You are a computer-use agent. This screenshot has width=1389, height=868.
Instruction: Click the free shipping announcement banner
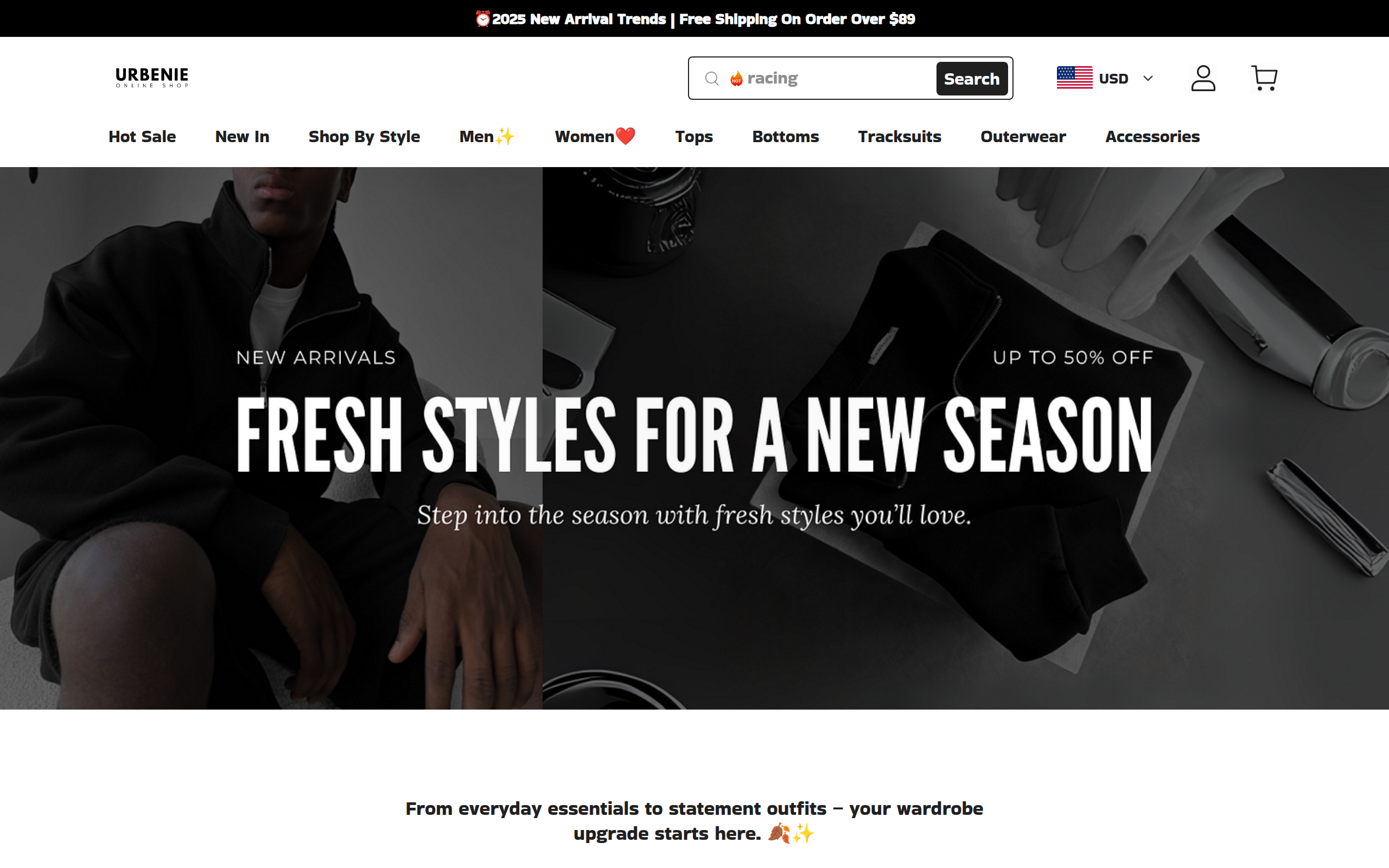click(x=694, y=19)
